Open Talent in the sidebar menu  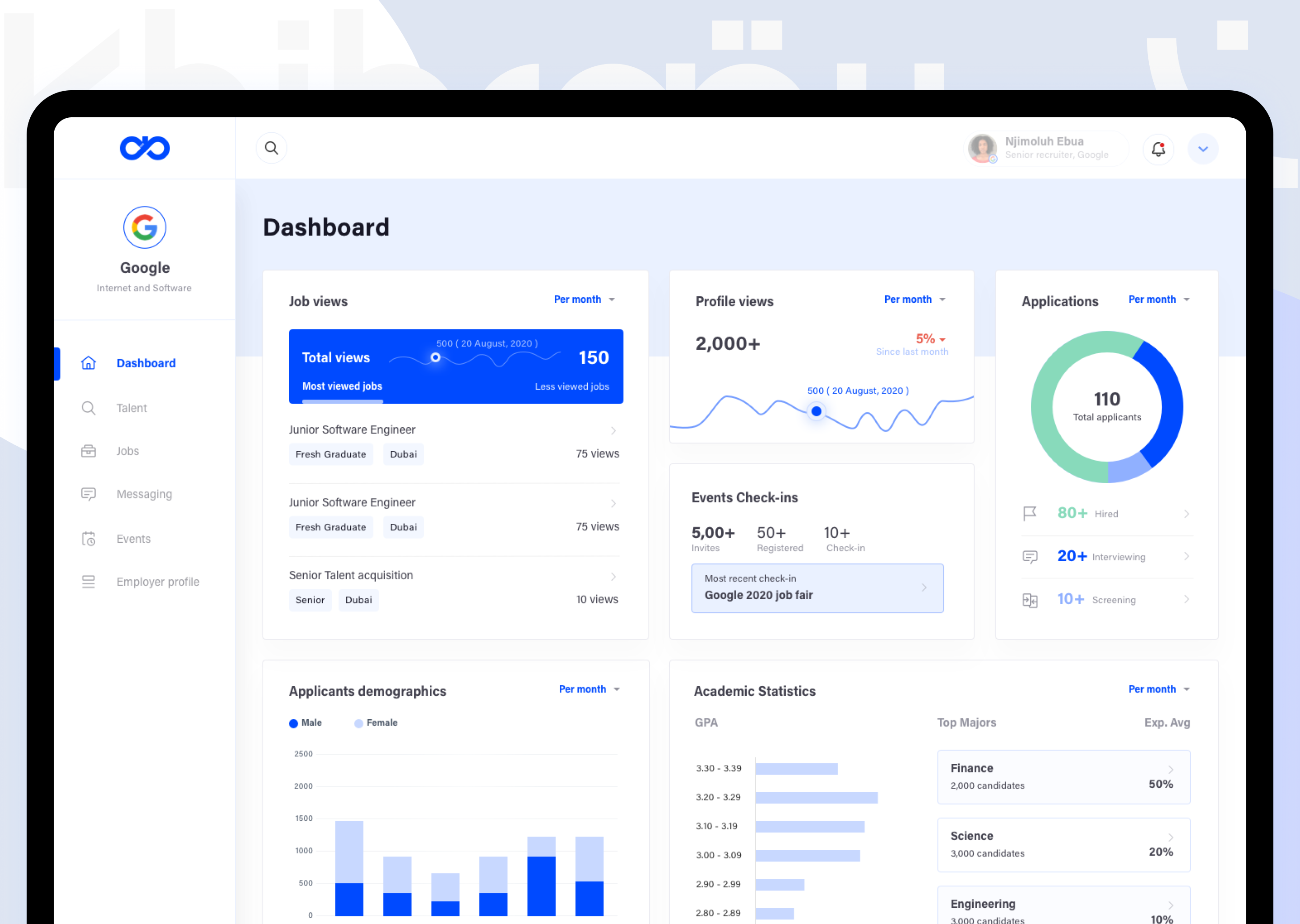coord(131,408)
